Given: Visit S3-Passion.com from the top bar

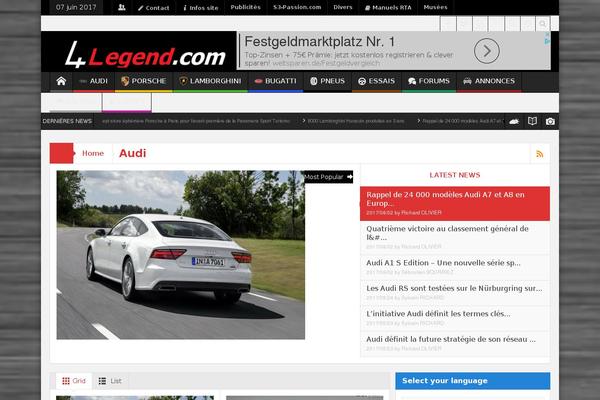Looking at the screenshot, I should click(297, 7).
